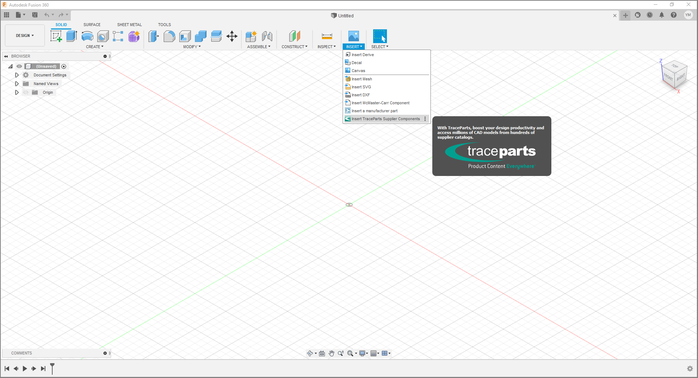Click the Measure ruler icon
This screenshot has width=698, height=378.
click(327, 36)
